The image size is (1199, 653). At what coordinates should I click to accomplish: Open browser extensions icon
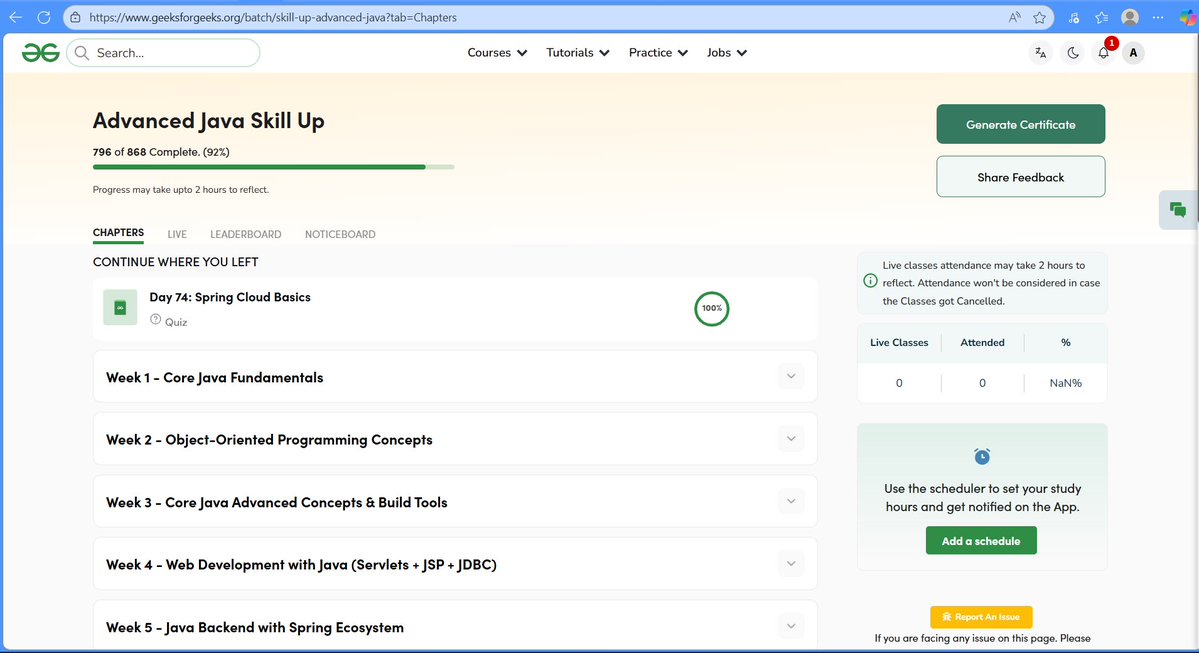click(1074, 17)
